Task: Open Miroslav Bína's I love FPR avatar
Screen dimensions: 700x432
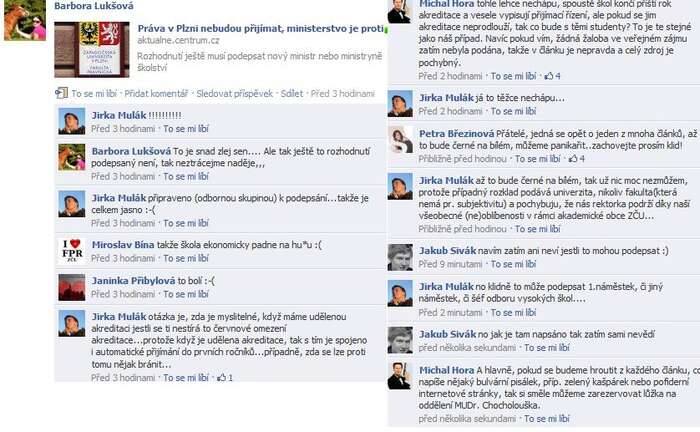Action: 71,251
